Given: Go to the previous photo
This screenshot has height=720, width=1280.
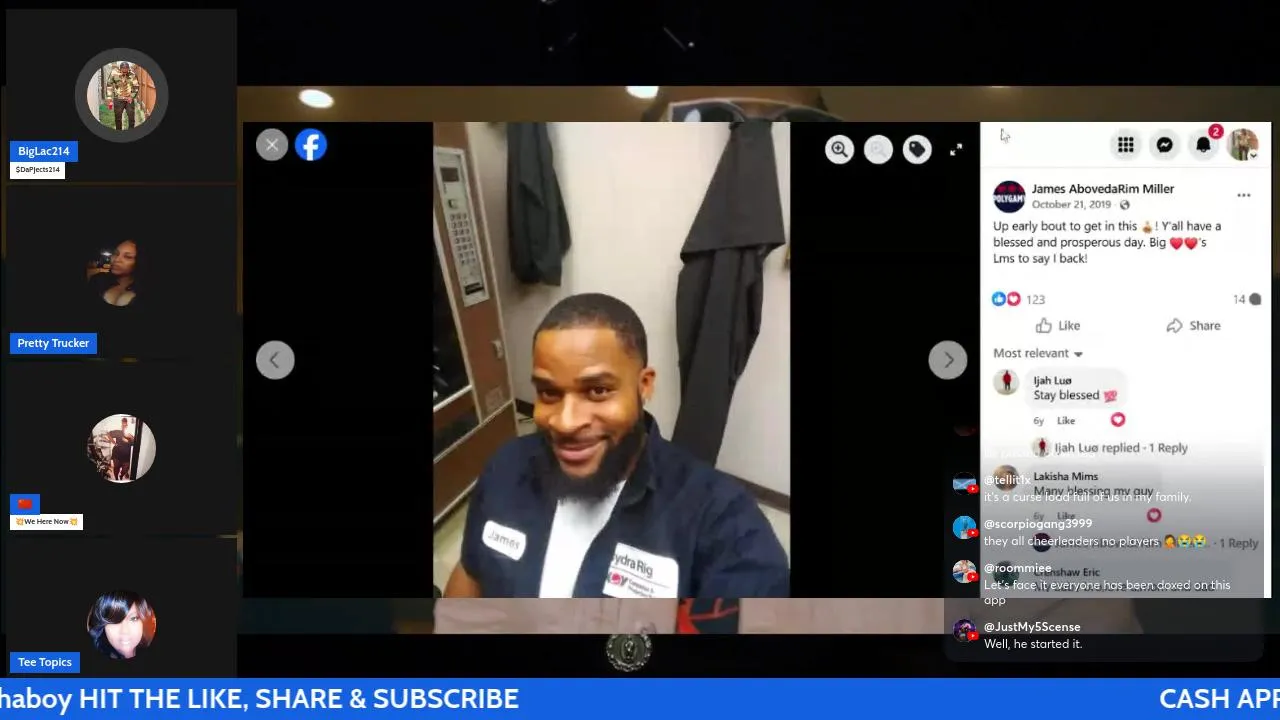Looking at the screenshot, I should pyautogui.click(x=275, y=360).
